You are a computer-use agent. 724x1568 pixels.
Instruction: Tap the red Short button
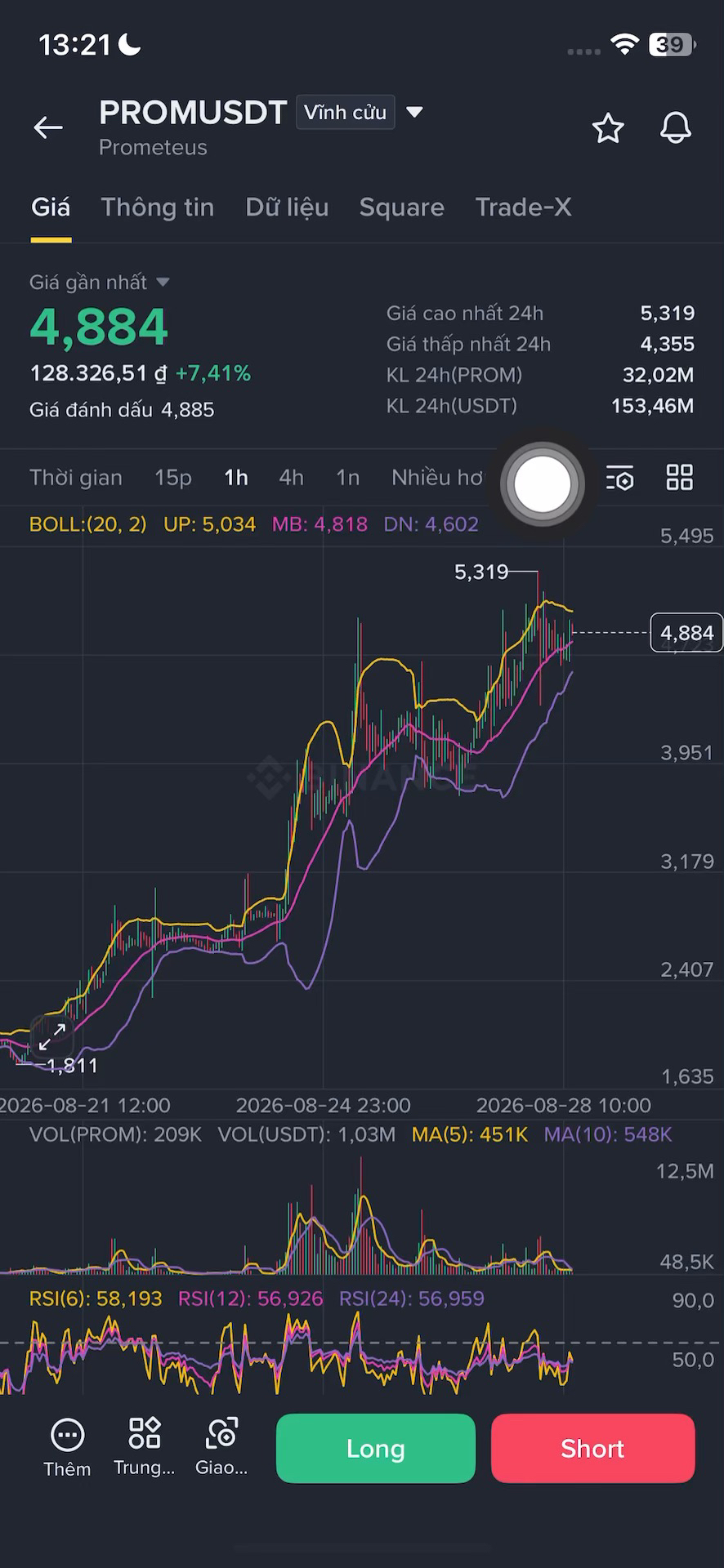click(x=593, y=1448)
